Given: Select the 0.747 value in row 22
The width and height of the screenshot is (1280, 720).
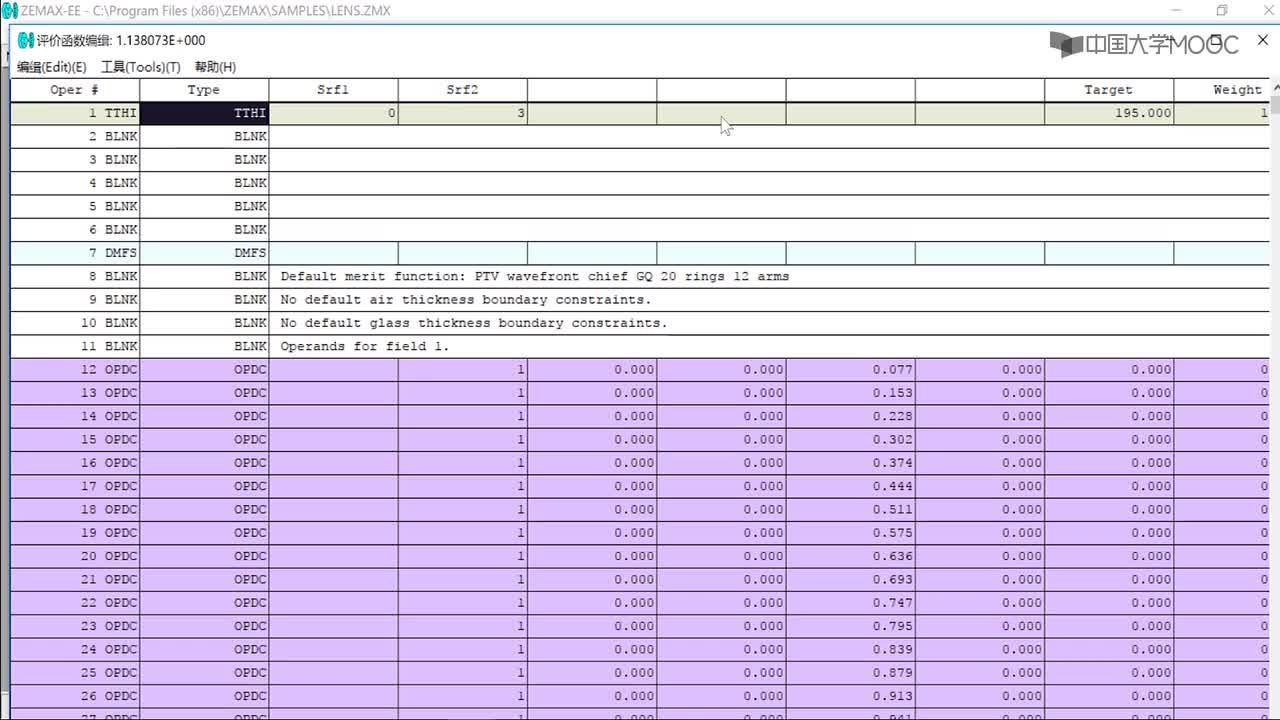Looking at the screenshot, I should [850, 603].
